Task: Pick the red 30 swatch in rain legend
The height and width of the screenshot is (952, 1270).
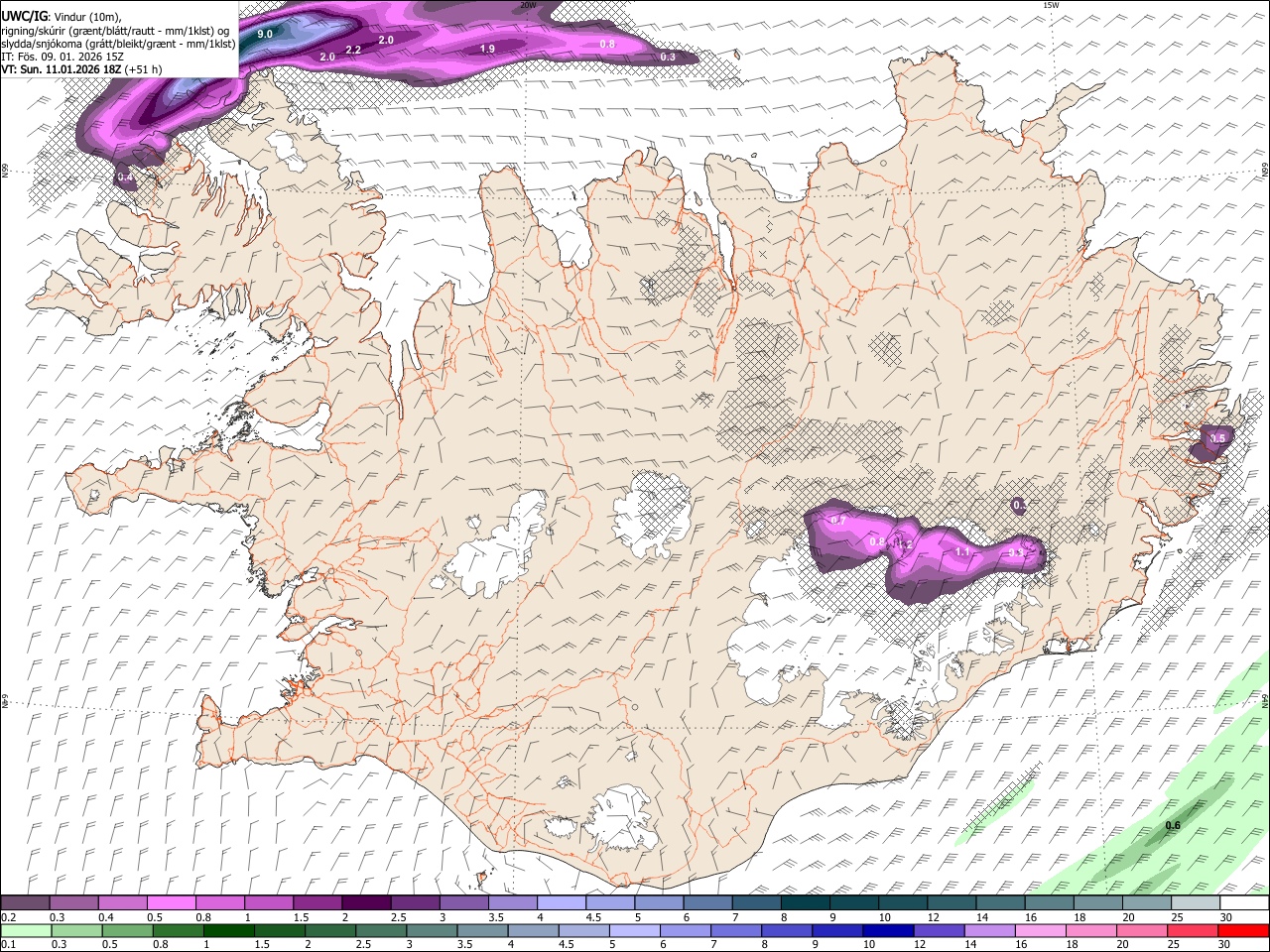Action: pos(1242,930)
